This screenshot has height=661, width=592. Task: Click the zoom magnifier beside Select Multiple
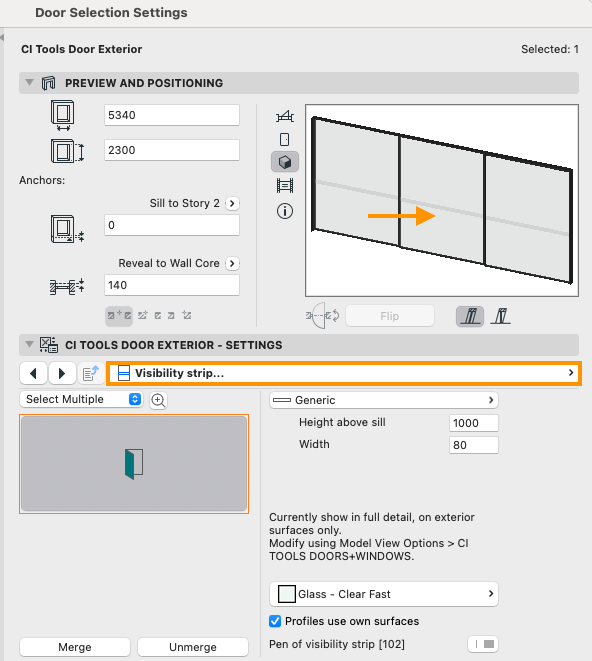tap(158, 400)
